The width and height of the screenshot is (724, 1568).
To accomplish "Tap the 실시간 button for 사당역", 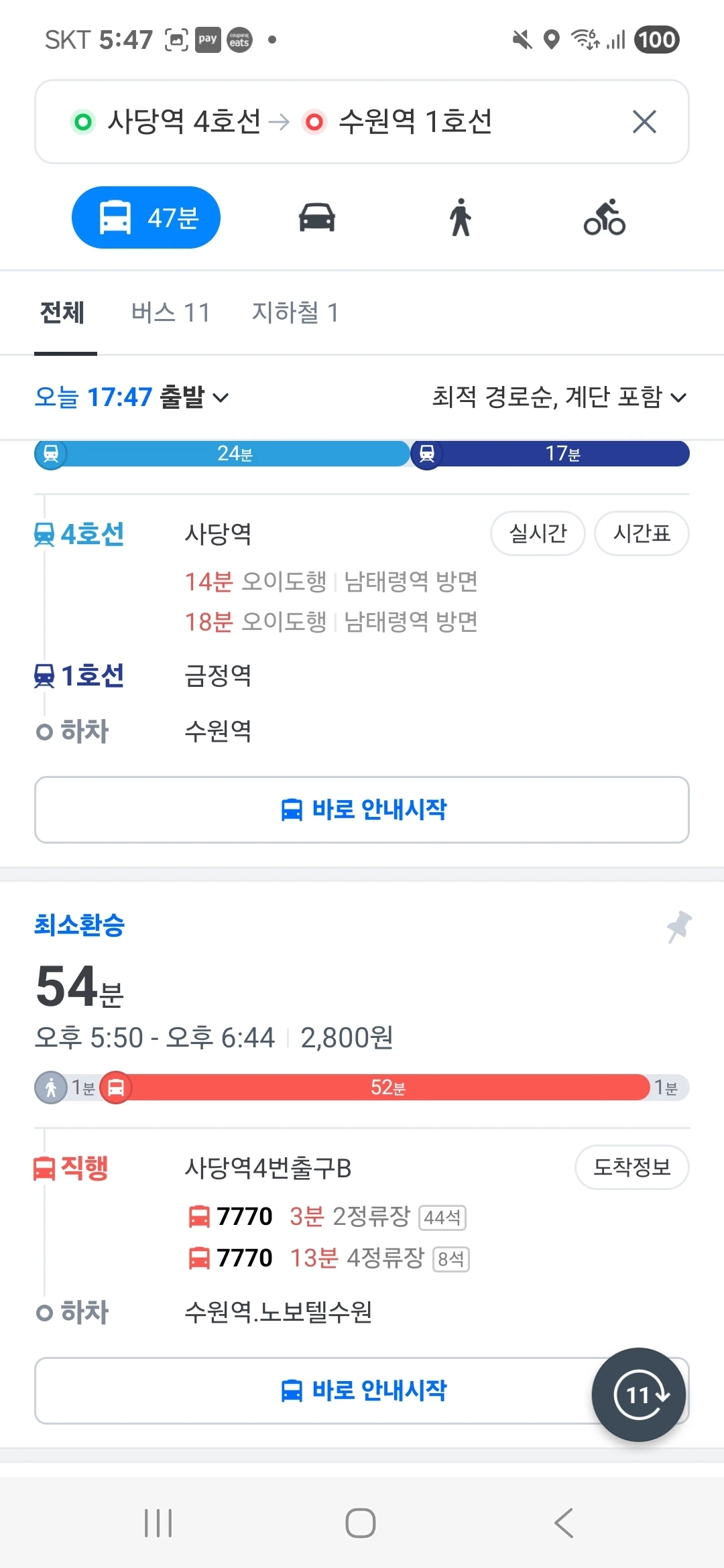I will pos(538,533).
